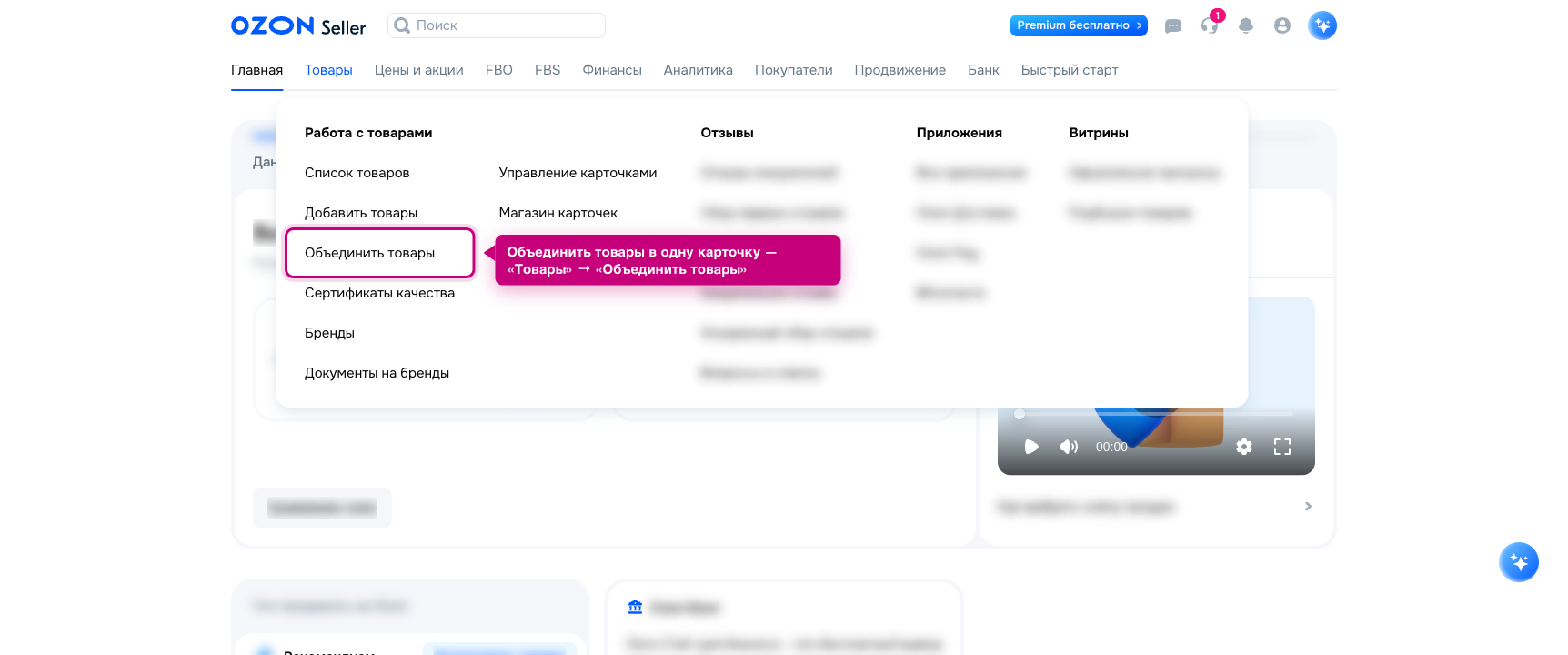Screen dimensions: 1568x655
Task: Open the Покупатели menu
Action: pos(794,70)
